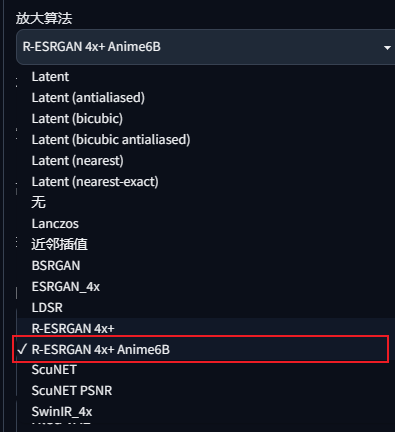Choose ScuNET PSNR from the list
The width and height of the screenshot is (395, 432).
(206, 391)
